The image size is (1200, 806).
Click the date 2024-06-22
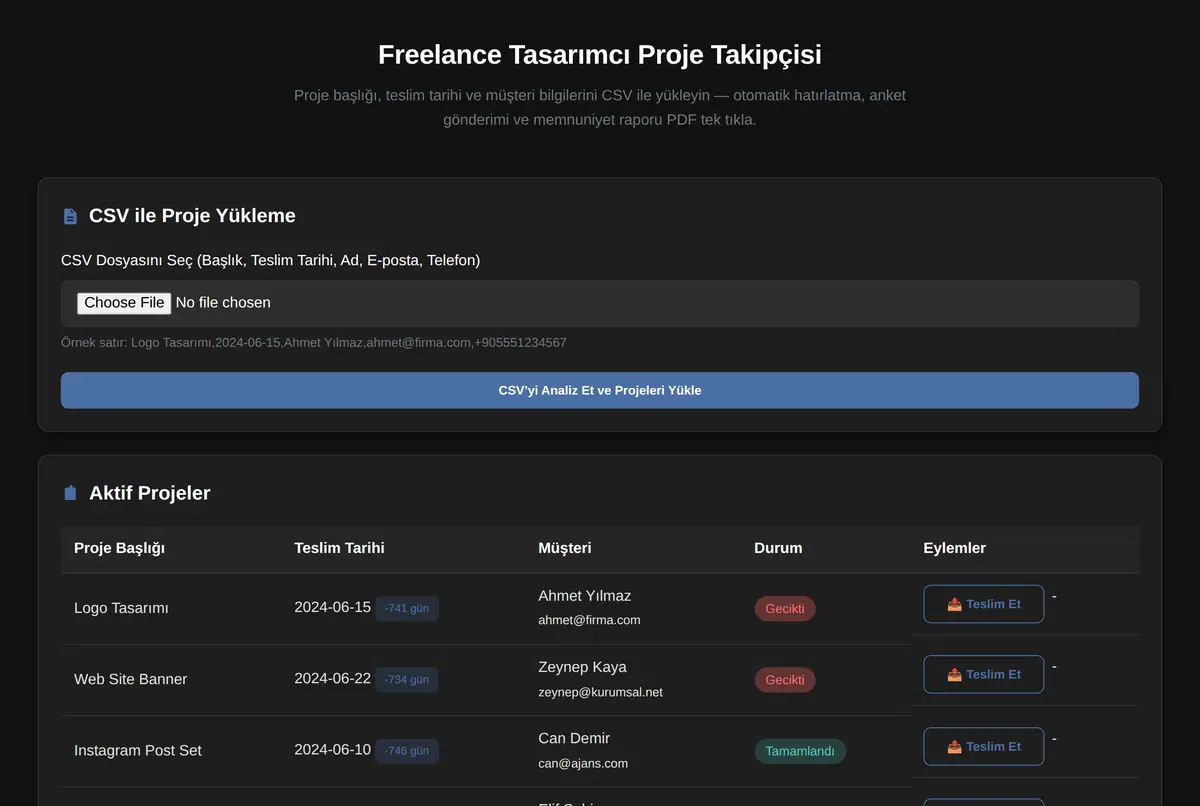332,678
